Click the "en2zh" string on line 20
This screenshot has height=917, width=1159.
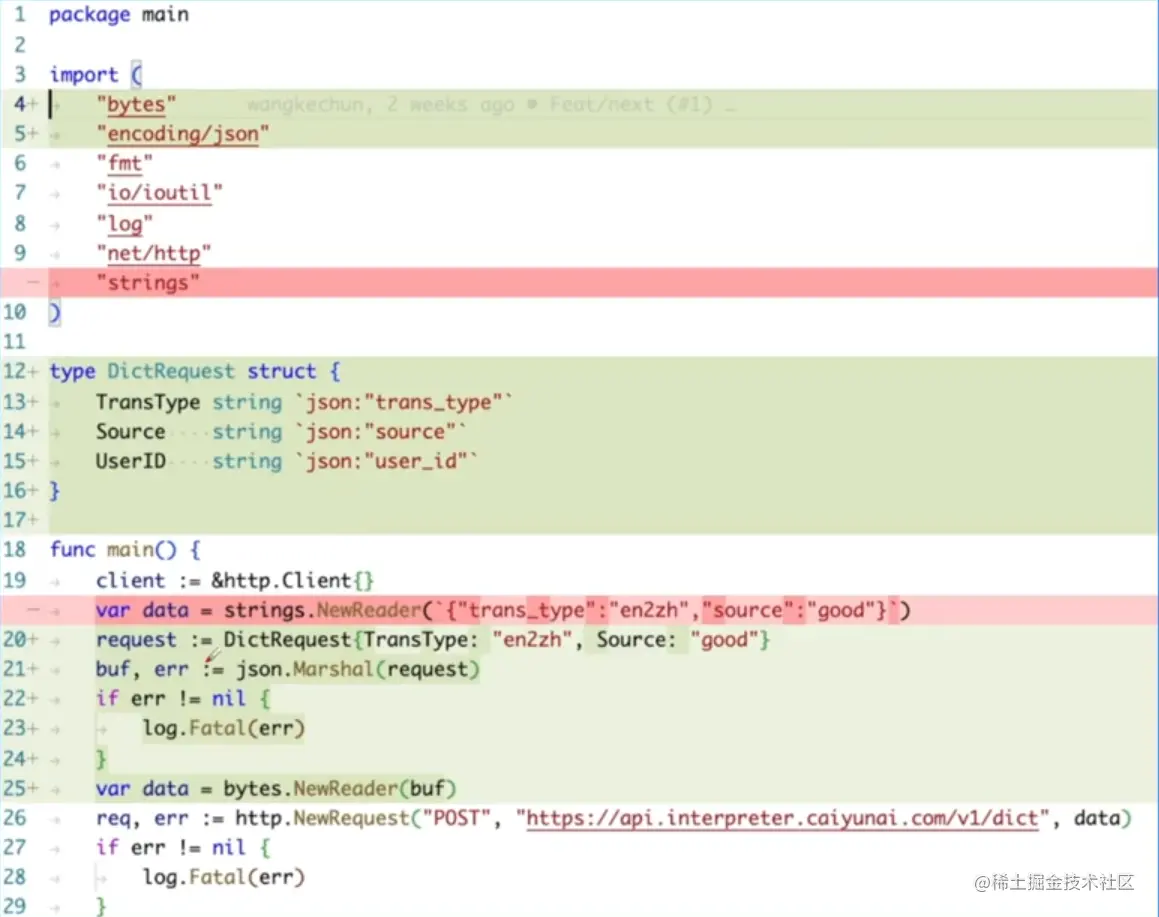531,640
